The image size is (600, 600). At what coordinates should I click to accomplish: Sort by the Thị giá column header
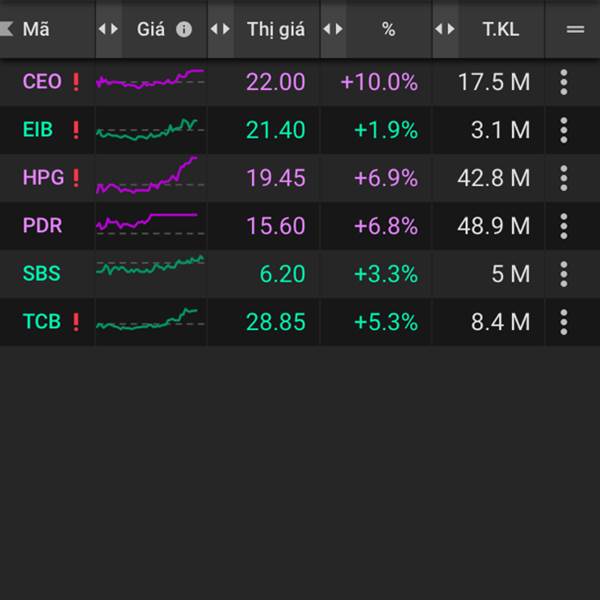coord(276,30)
